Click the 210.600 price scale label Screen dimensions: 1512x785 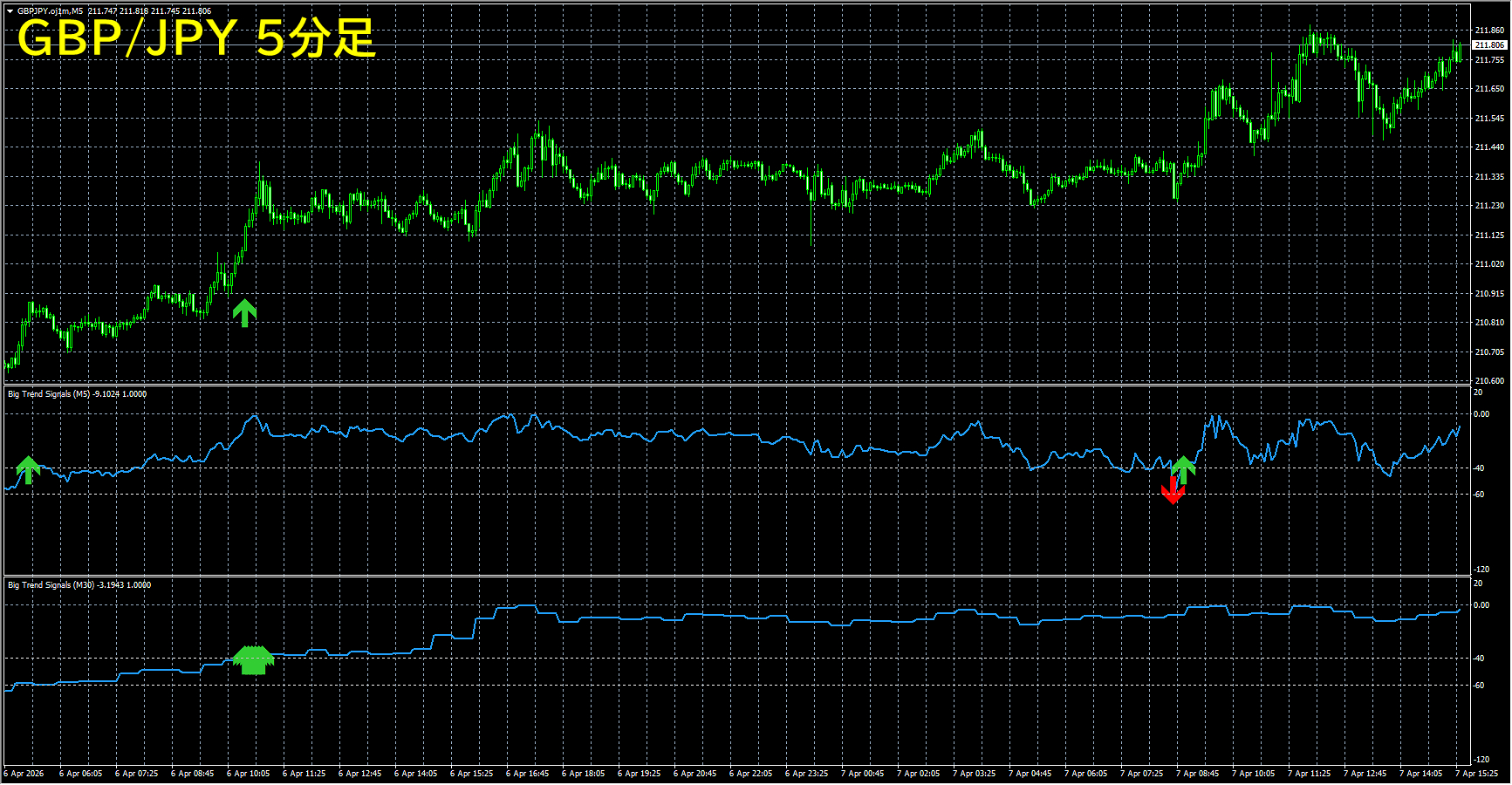coord(1489,381)
